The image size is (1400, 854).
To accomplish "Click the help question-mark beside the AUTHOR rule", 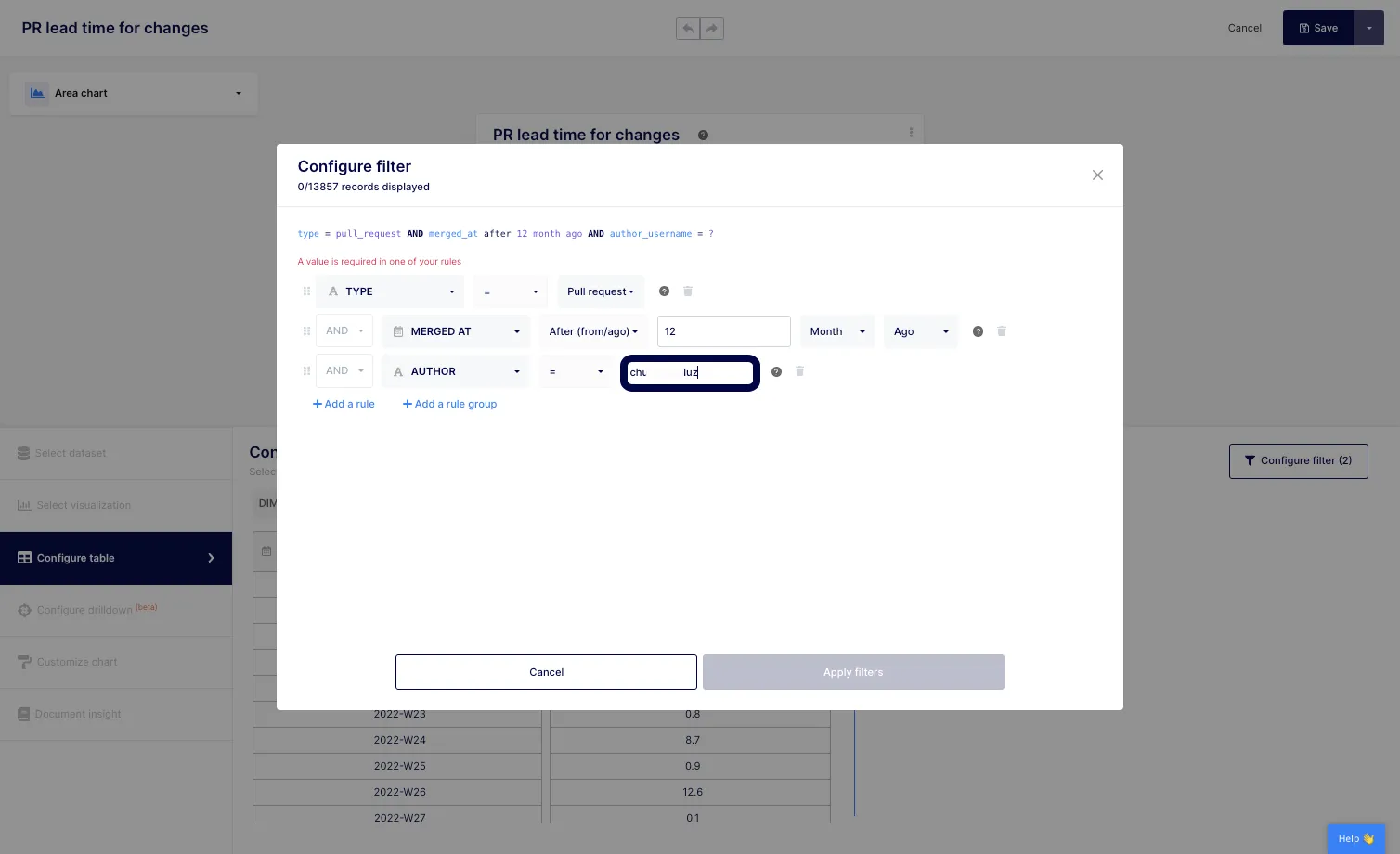I will 776,371.
